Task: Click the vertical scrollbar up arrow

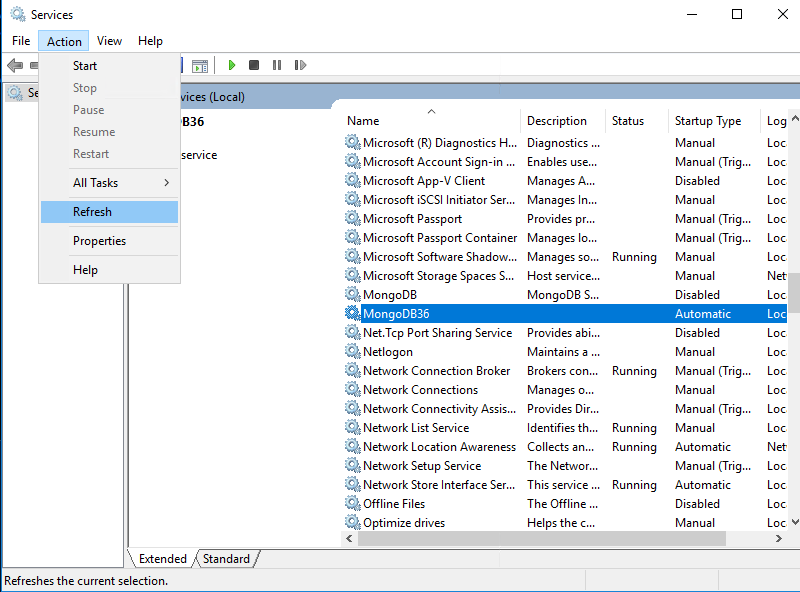Action: click(795, 118)
